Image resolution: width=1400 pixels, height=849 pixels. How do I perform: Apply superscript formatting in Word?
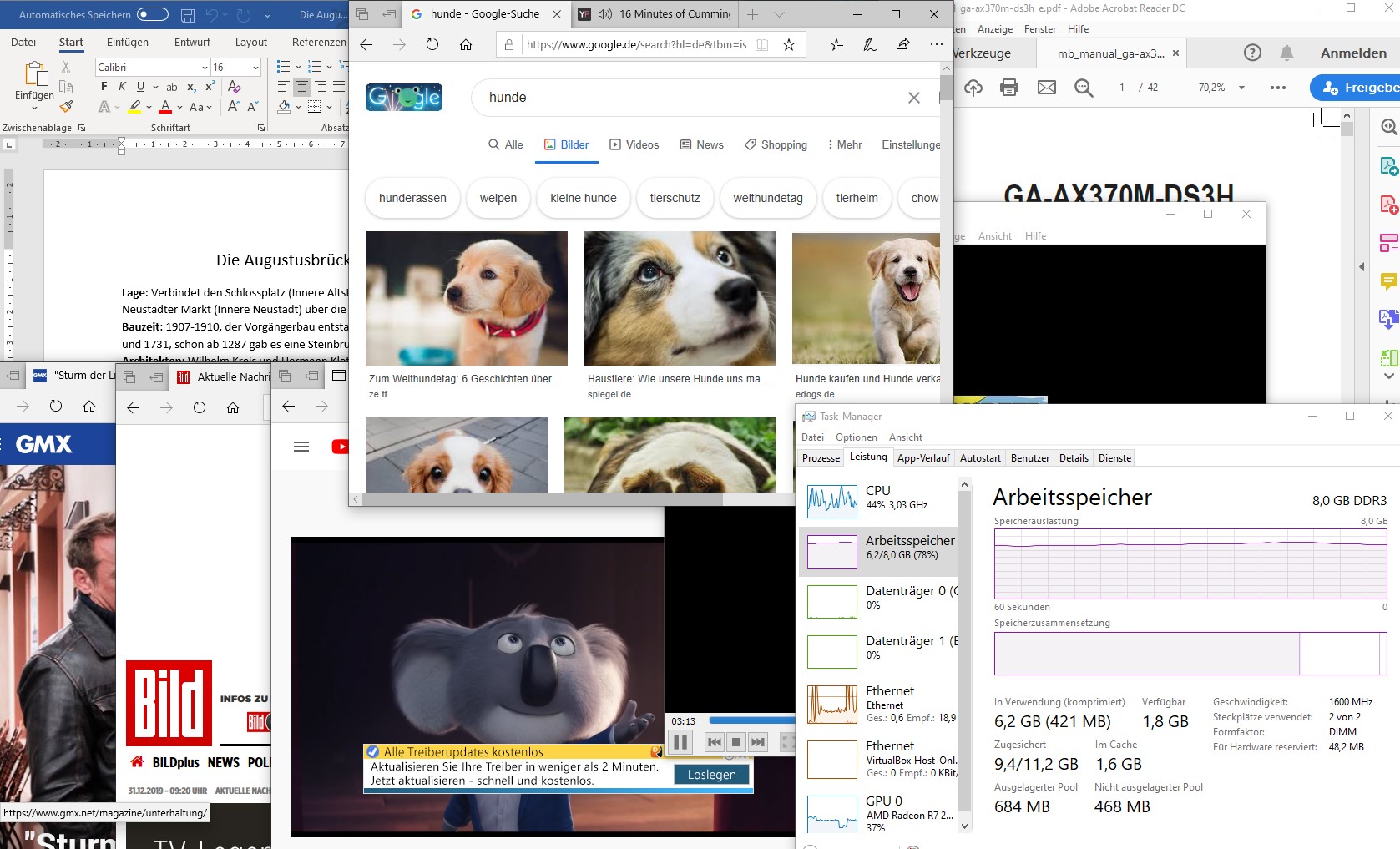tap(210, 87)
